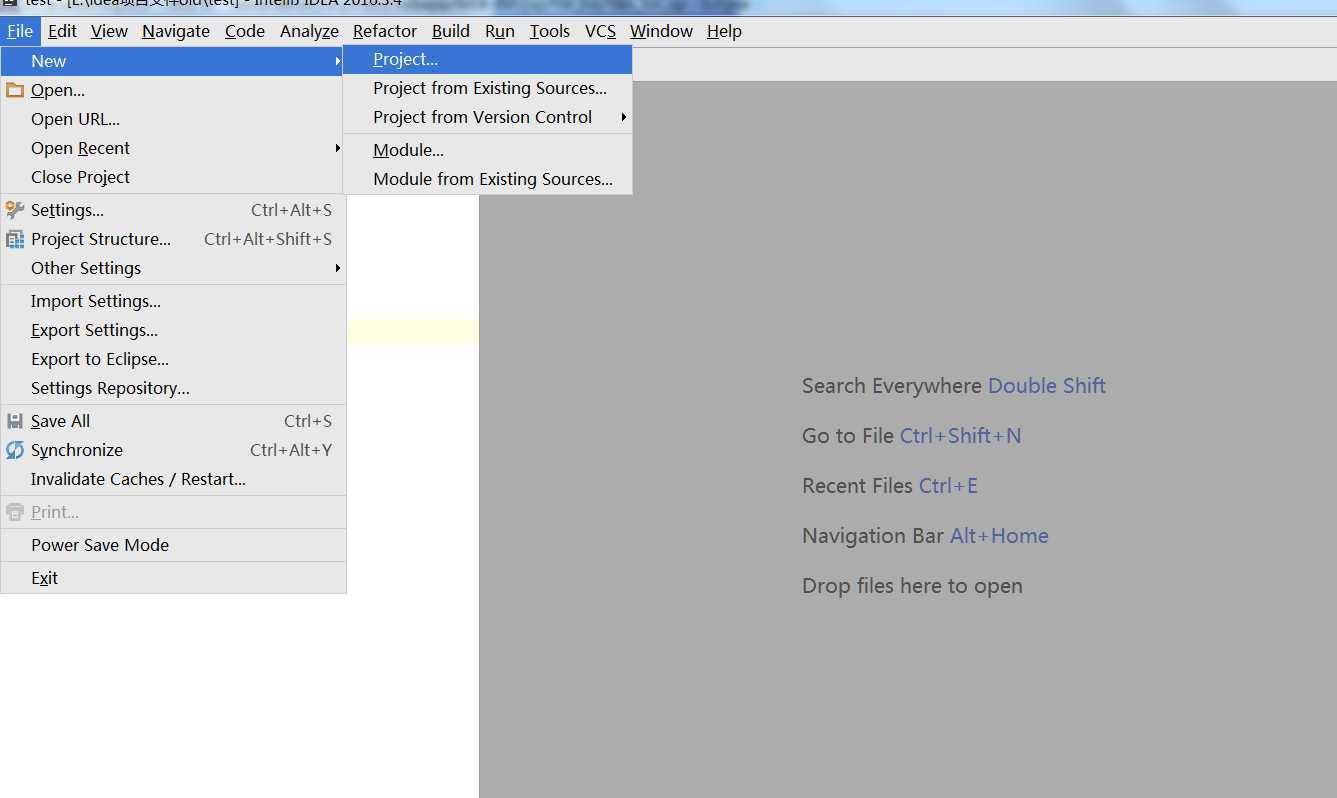The image size is (1337, 798).
Task: Select Import Settings... menu entry
Action: point(173,301)
